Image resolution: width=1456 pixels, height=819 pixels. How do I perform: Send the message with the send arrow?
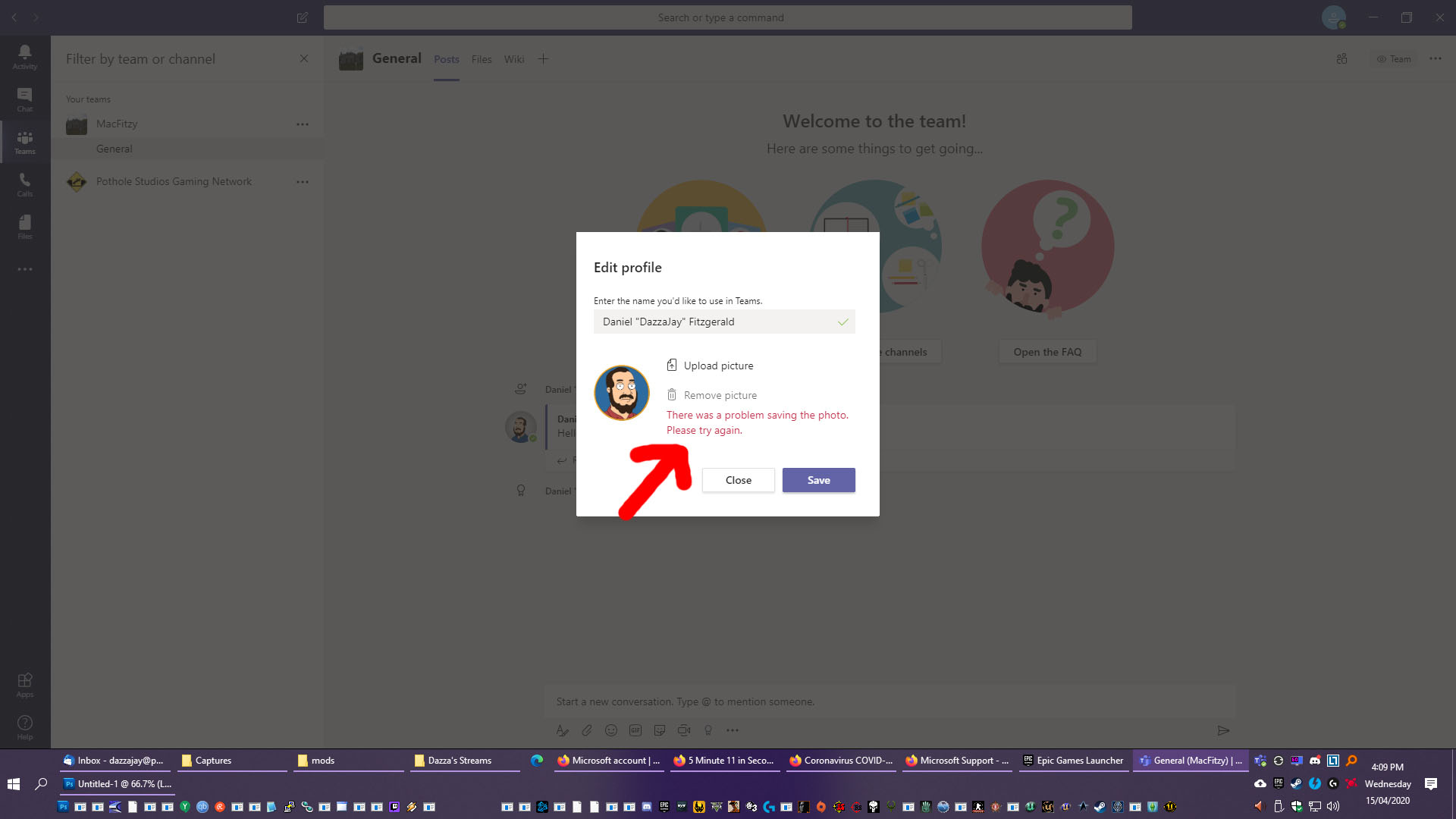1223,730
